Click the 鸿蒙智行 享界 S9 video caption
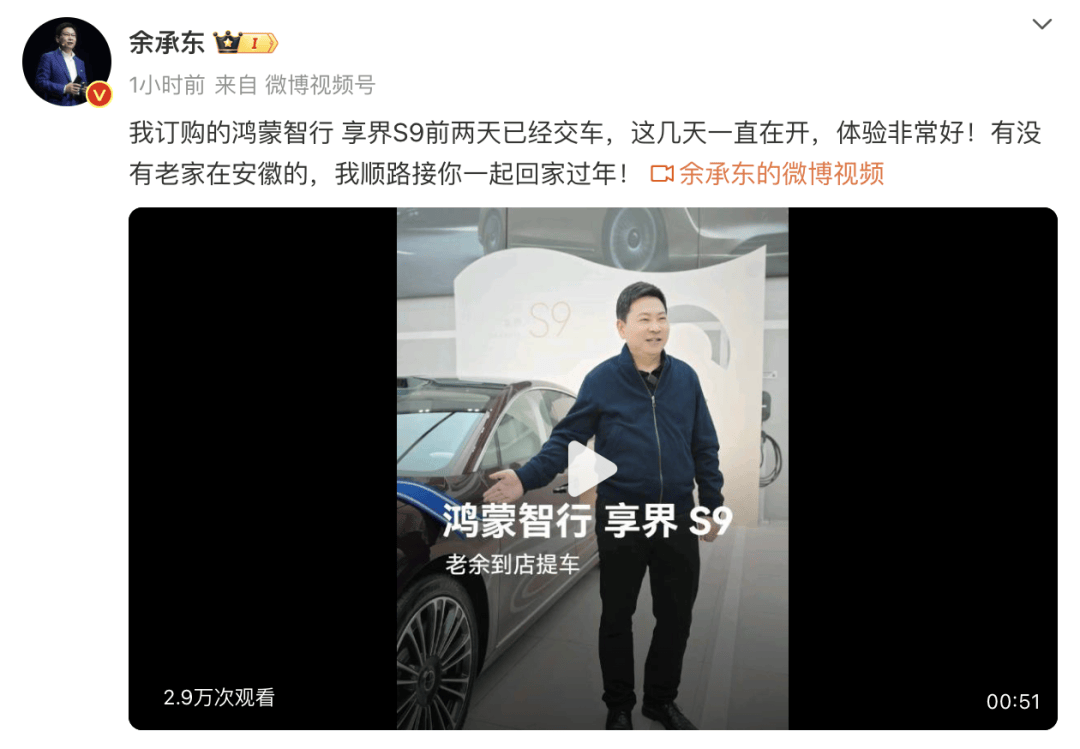 pyautogui.click(x=588, y=520)
